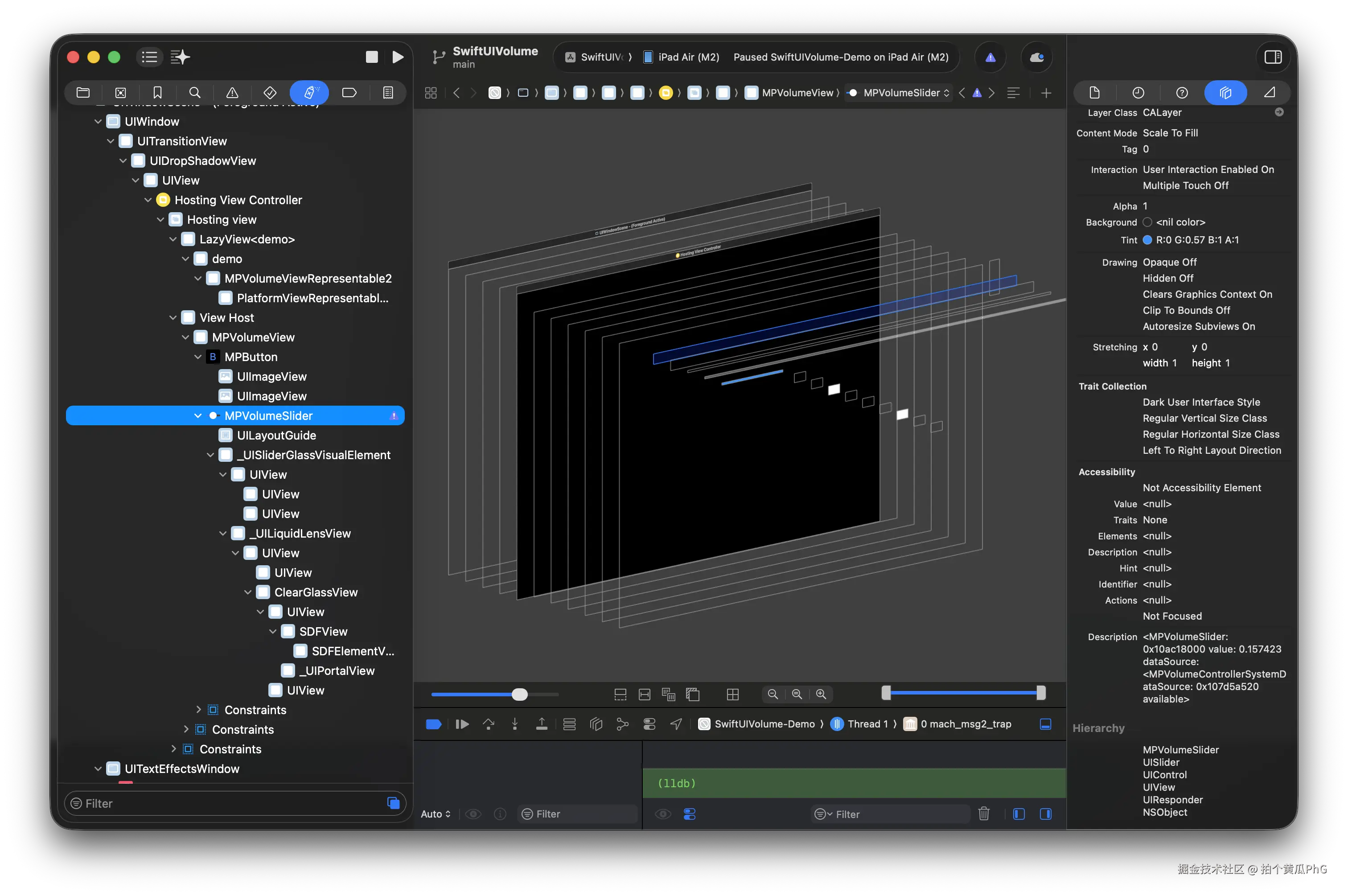1348x896 pixels.
Task: Collapse the MPButton tree node
Action: [198, 357]
